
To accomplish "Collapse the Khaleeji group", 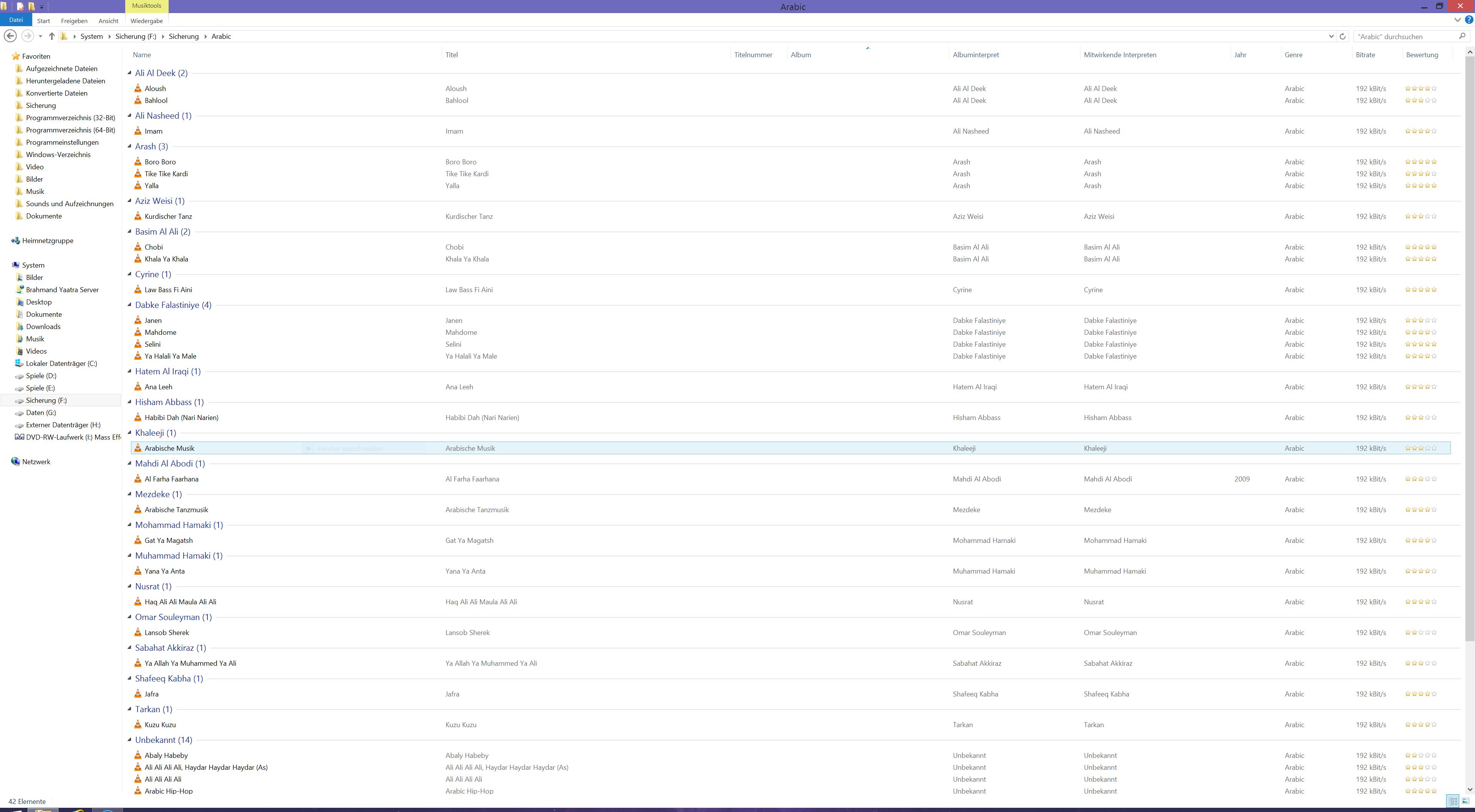I will coord(129,432).
